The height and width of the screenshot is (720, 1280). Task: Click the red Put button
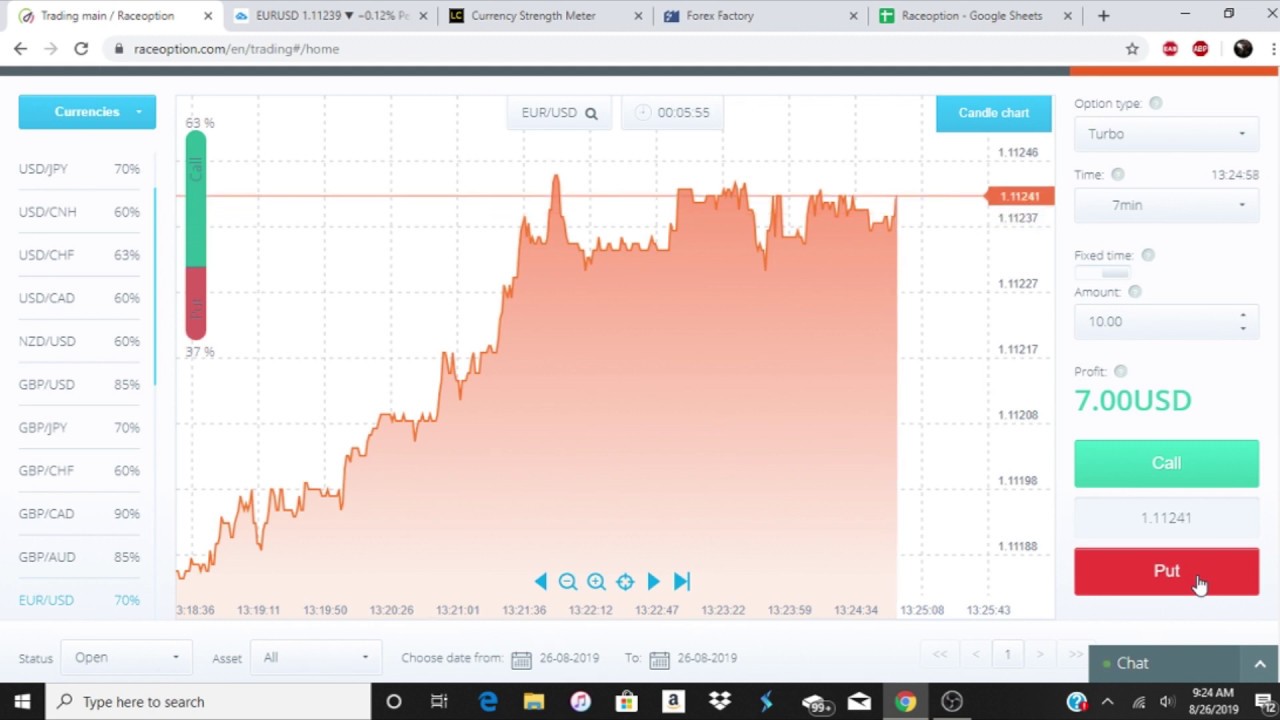(1166, 571)
